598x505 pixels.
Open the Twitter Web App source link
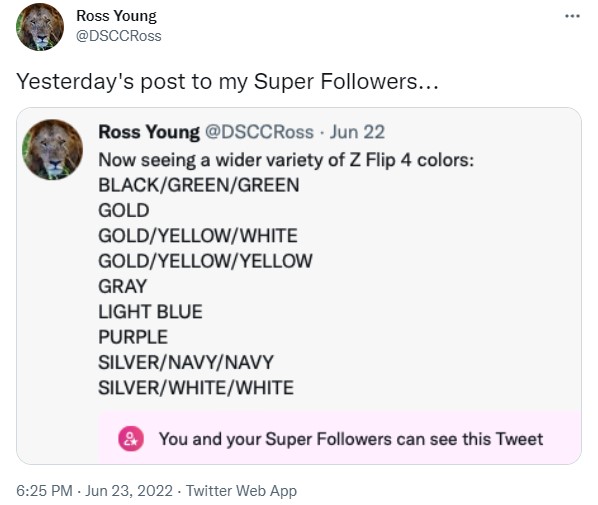pos(241,491)
